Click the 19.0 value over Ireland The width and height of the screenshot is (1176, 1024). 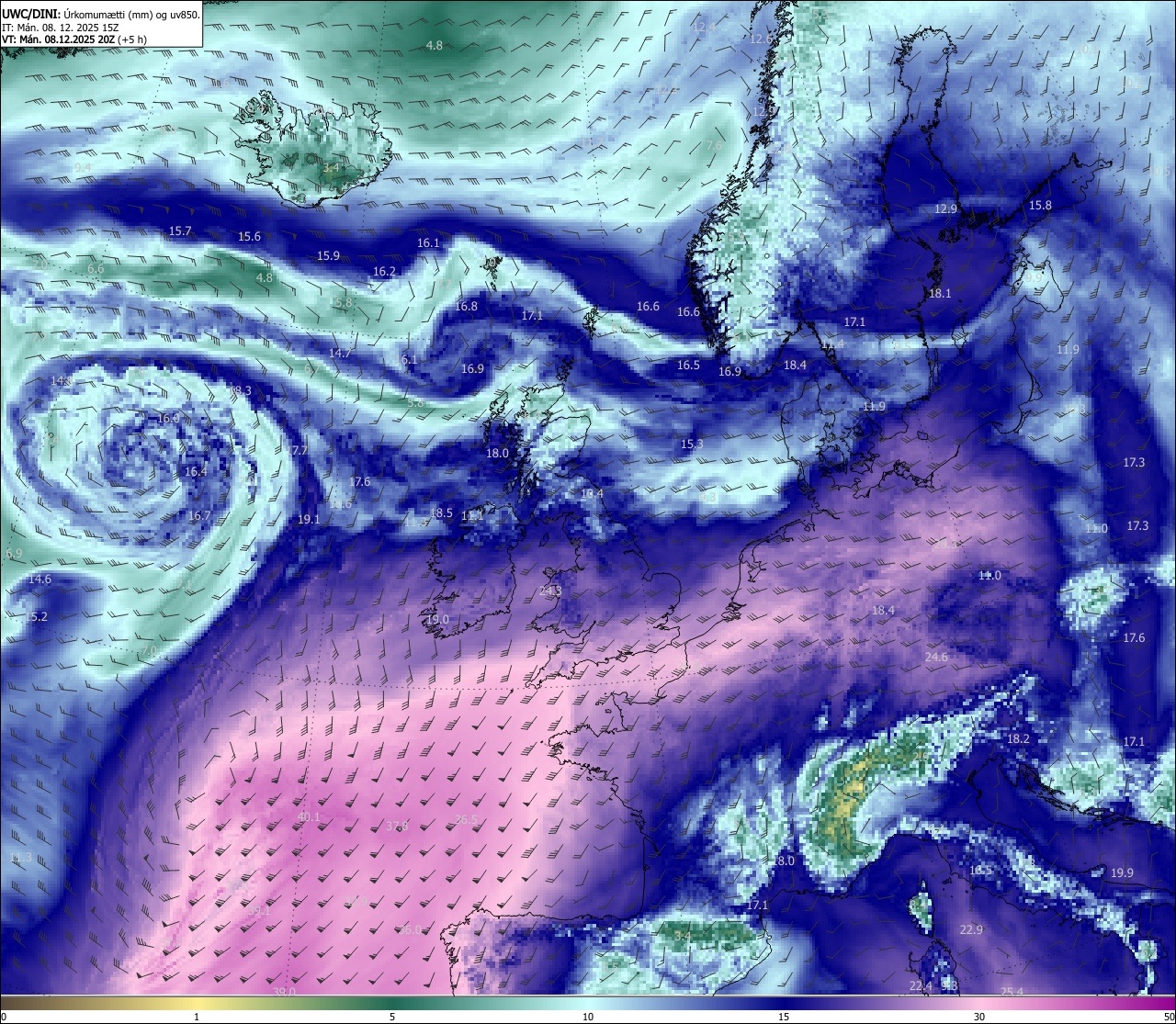coord(437,620)
